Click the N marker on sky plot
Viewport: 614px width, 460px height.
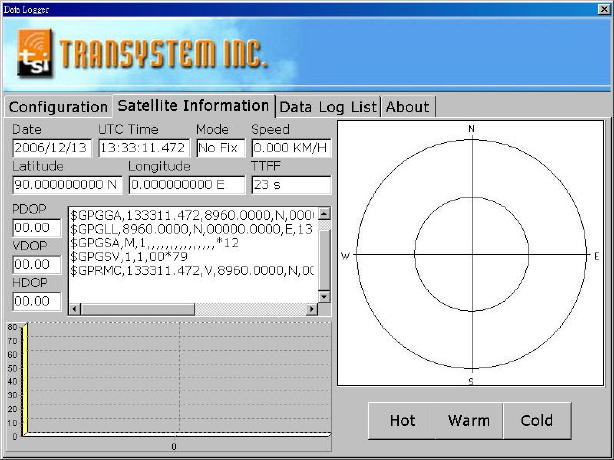coord(472,128)
